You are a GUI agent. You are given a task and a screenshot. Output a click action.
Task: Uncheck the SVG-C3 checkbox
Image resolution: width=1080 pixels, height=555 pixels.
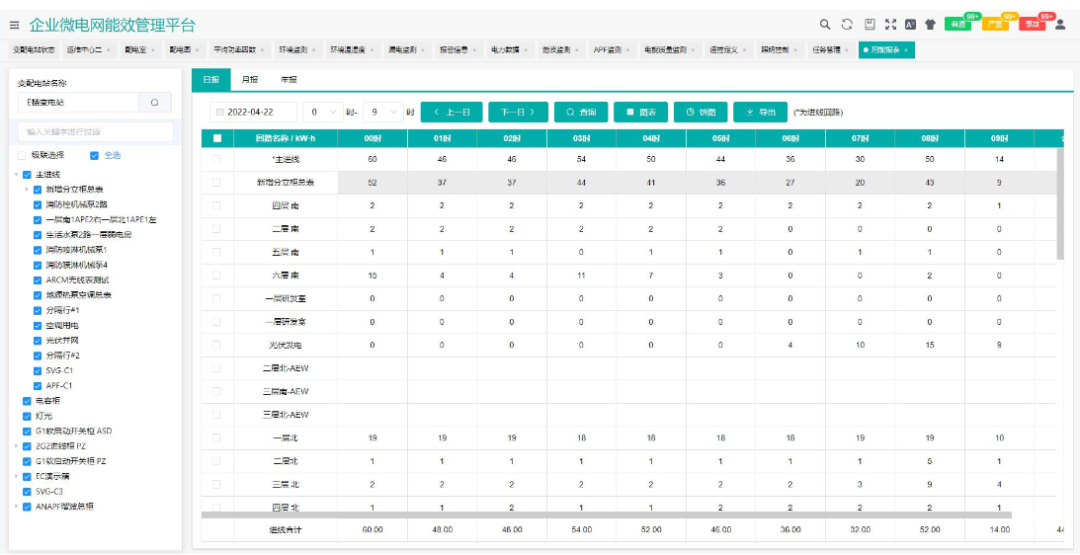[x=27, y=492]
